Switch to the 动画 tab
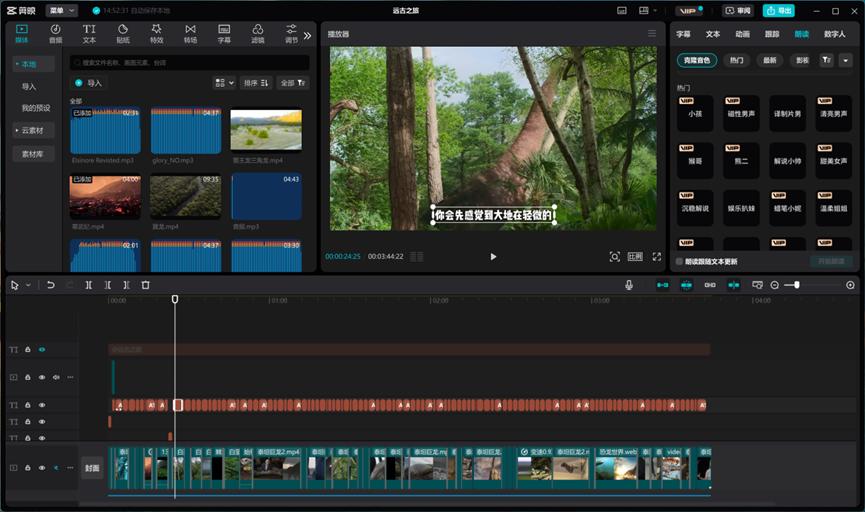Image resolution: width=865 pixels, height=512 pixels. pyautogui.click(x=742, y=34)
